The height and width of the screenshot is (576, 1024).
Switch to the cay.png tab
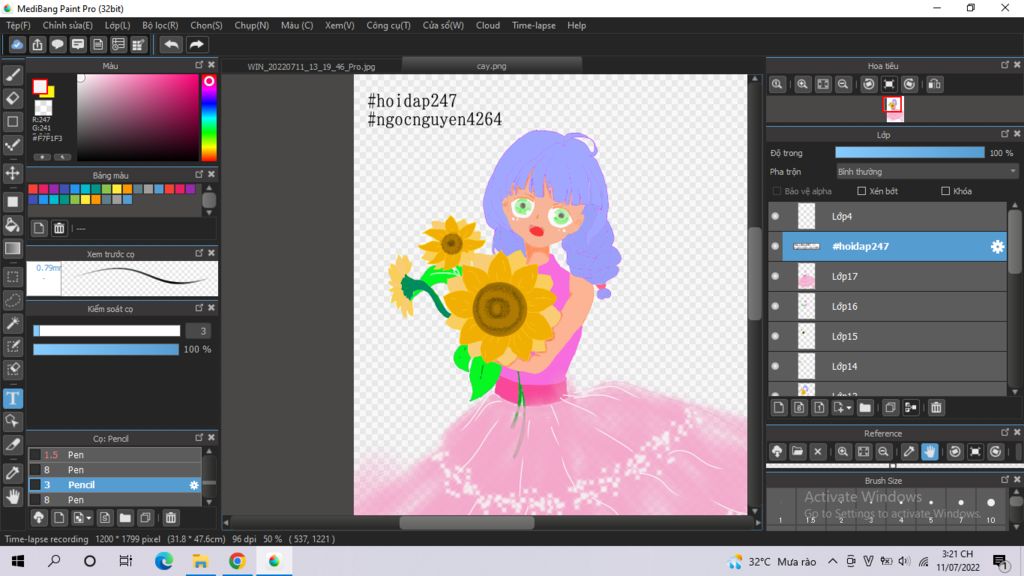(491, 66)
